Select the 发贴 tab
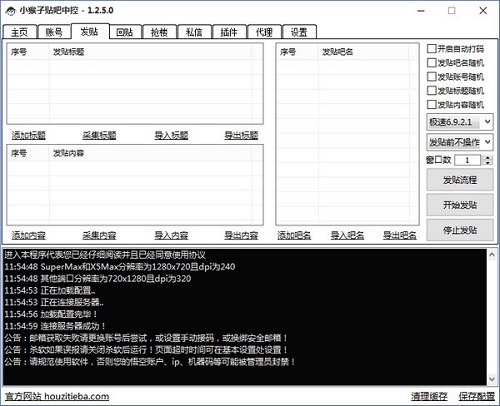Image resolution: width=500 pixels, height=406 pixels. [x=89, y=31]
